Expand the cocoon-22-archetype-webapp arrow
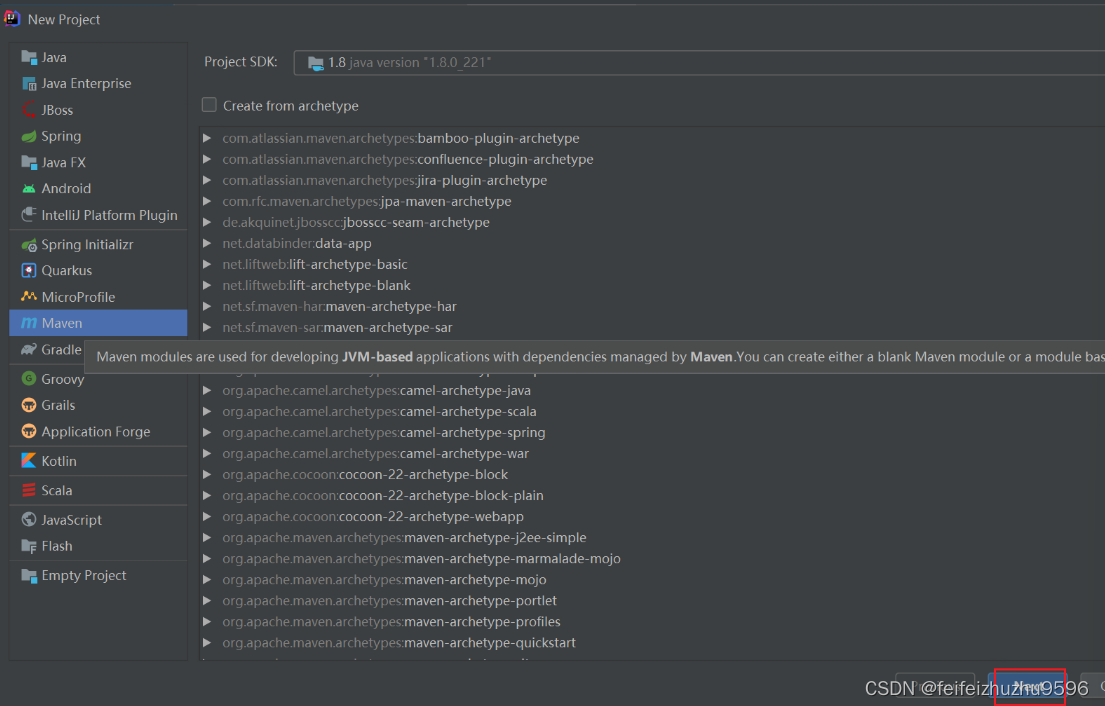The image size is (1105, 706). [207, 516]
